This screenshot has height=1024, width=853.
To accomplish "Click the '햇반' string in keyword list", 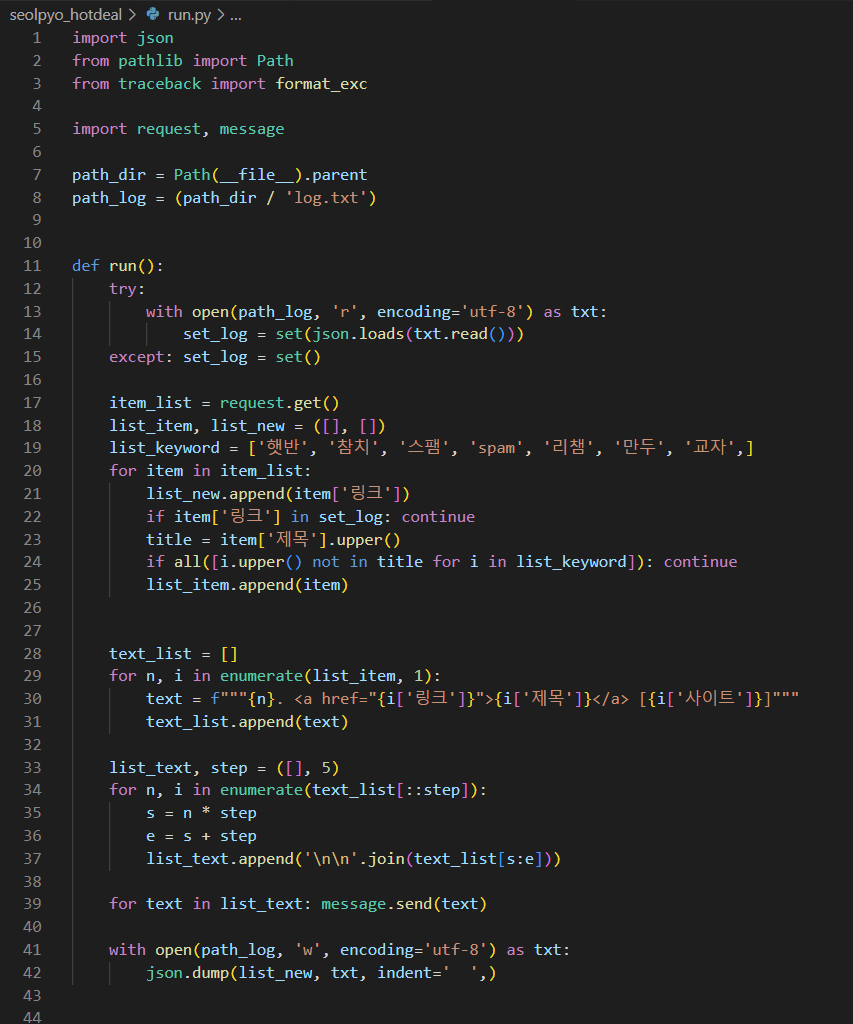I will [x=282, y=448].
